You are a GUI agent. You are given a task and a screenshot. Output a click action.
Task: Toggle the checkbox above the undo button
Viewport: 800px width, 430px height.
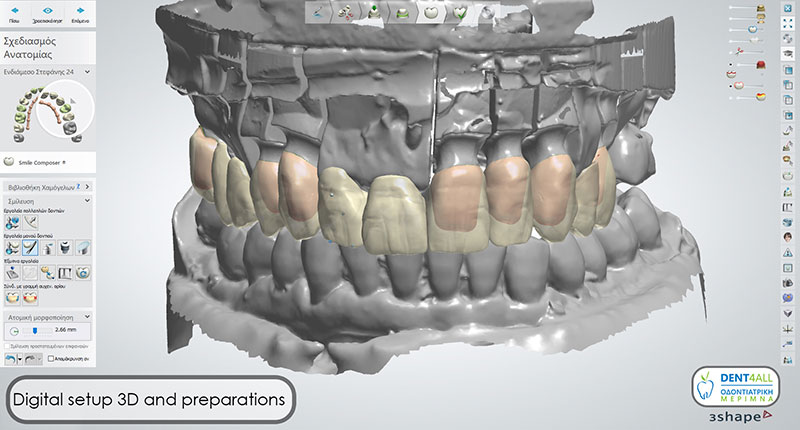(7, 346)
